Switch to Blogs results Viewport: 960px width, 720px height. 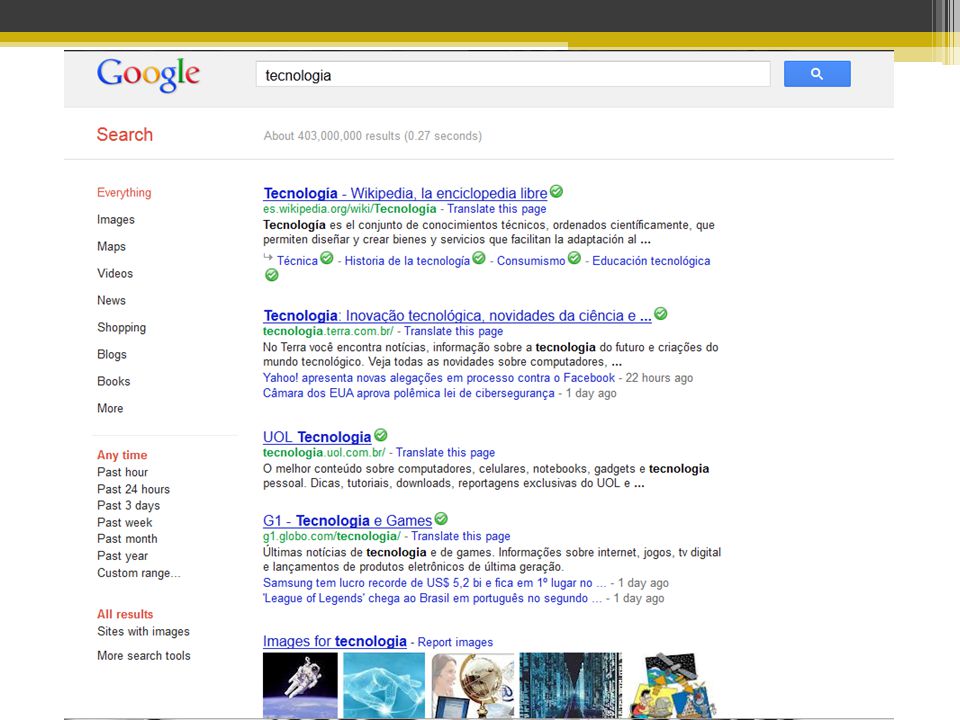112,354
